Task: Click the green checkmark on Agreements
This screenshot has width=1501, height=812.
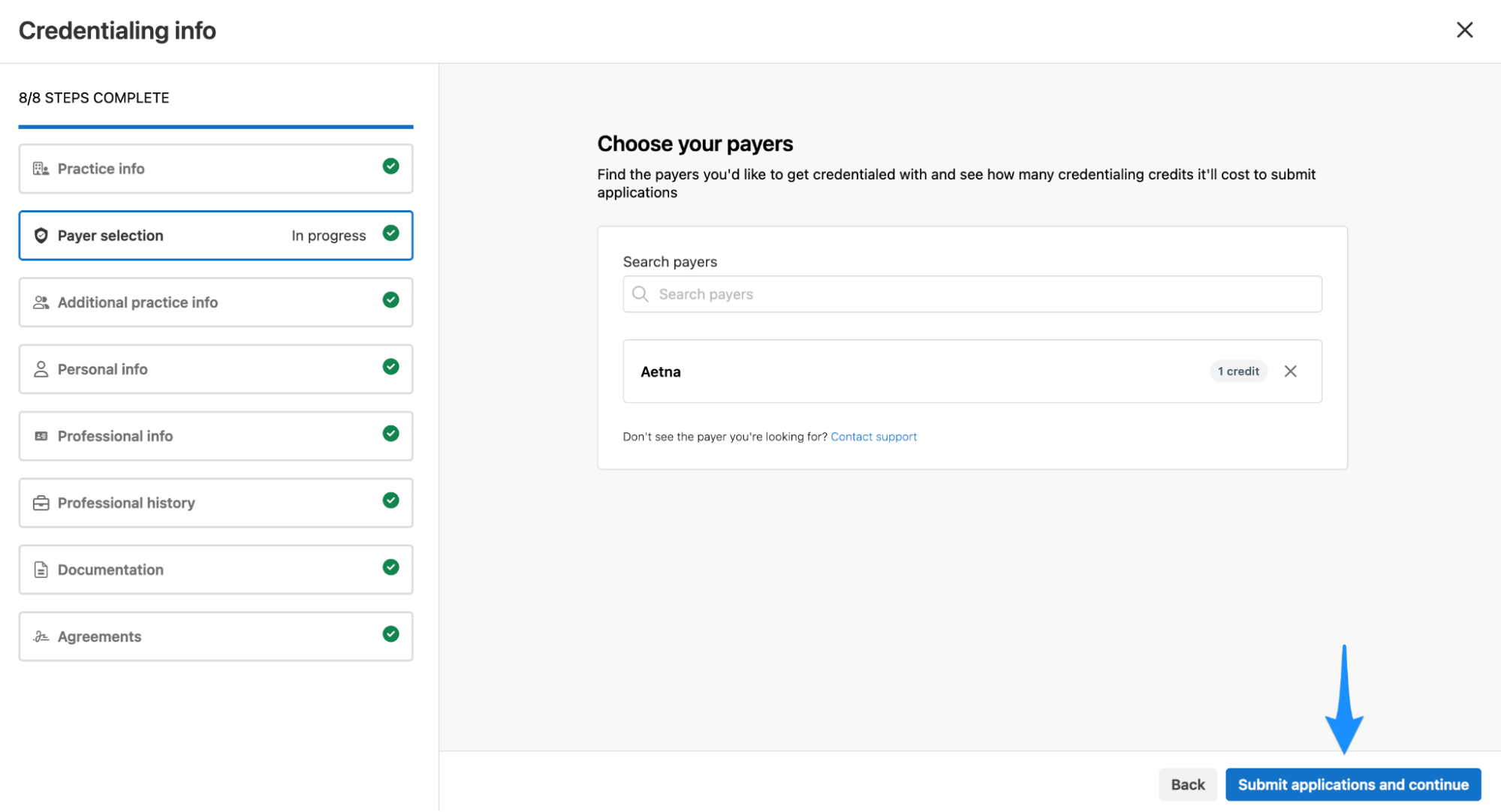Action: pos(390,634)
